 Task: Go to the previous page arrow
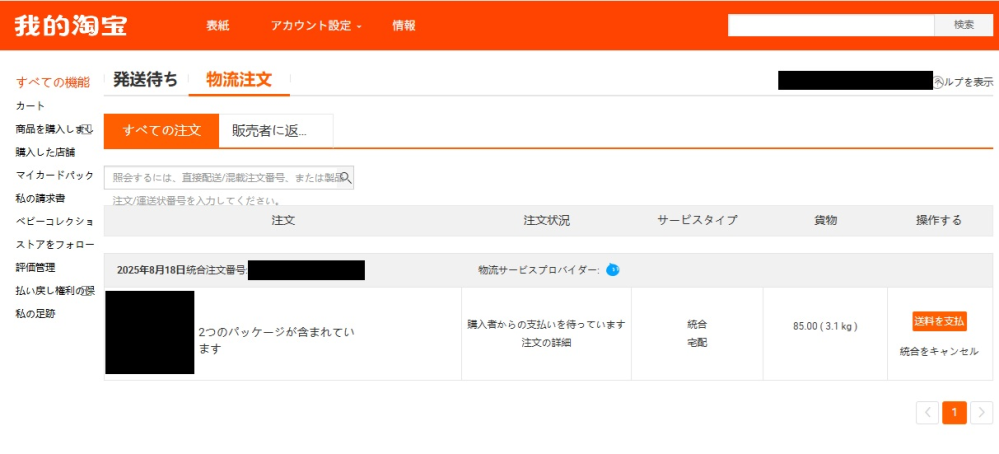point(927,412)
